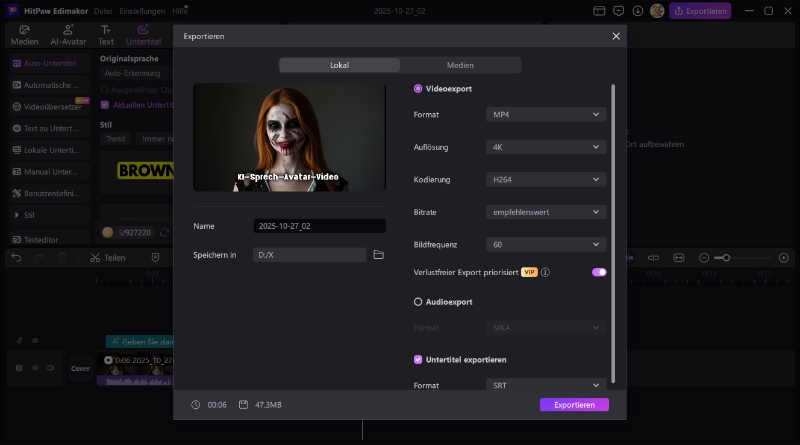
Task: Select the BROWN subtitle style preset
Action: (137, 172)
